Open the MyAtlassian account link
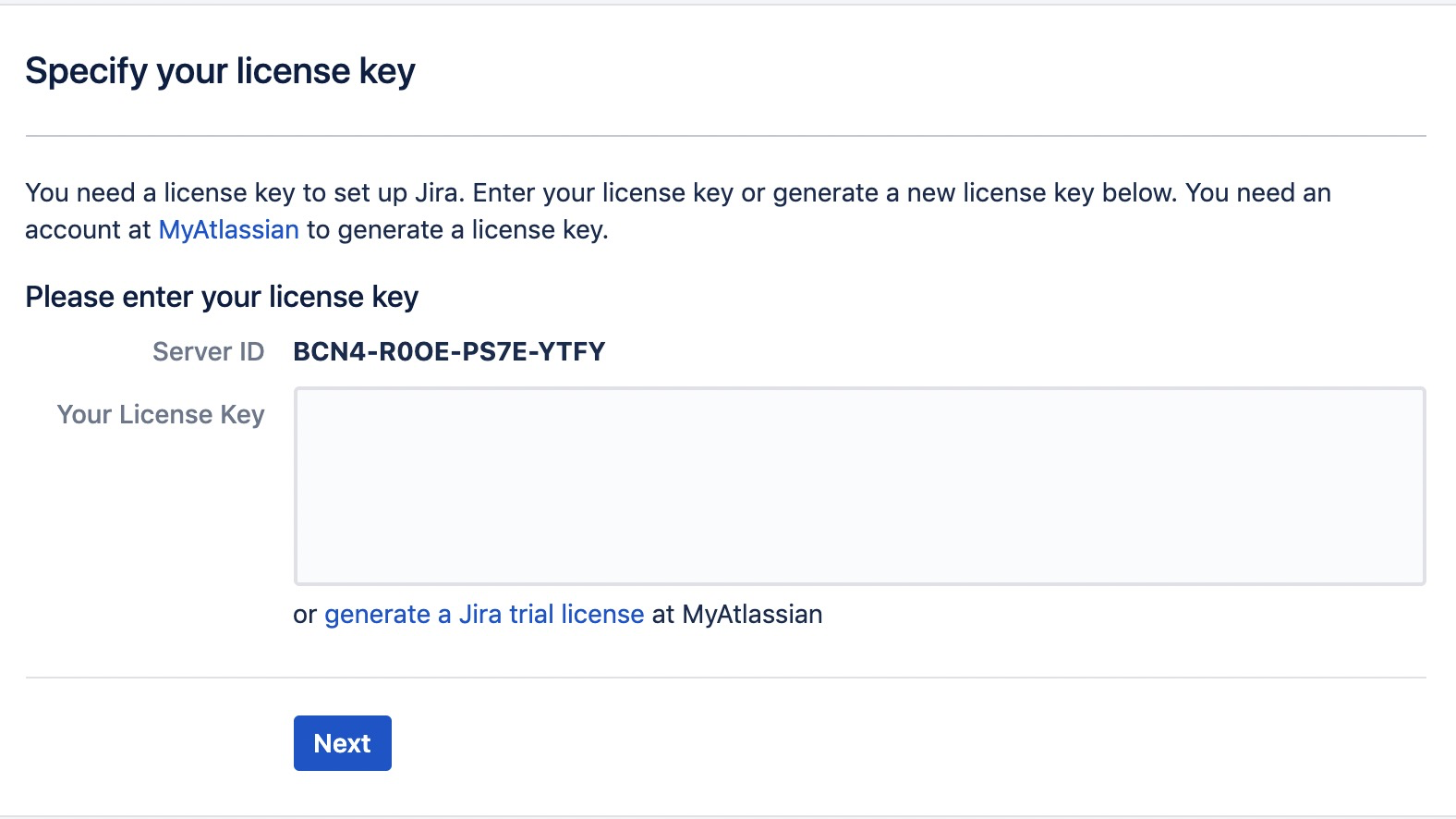1456x819 pixels. pos(228,230)
